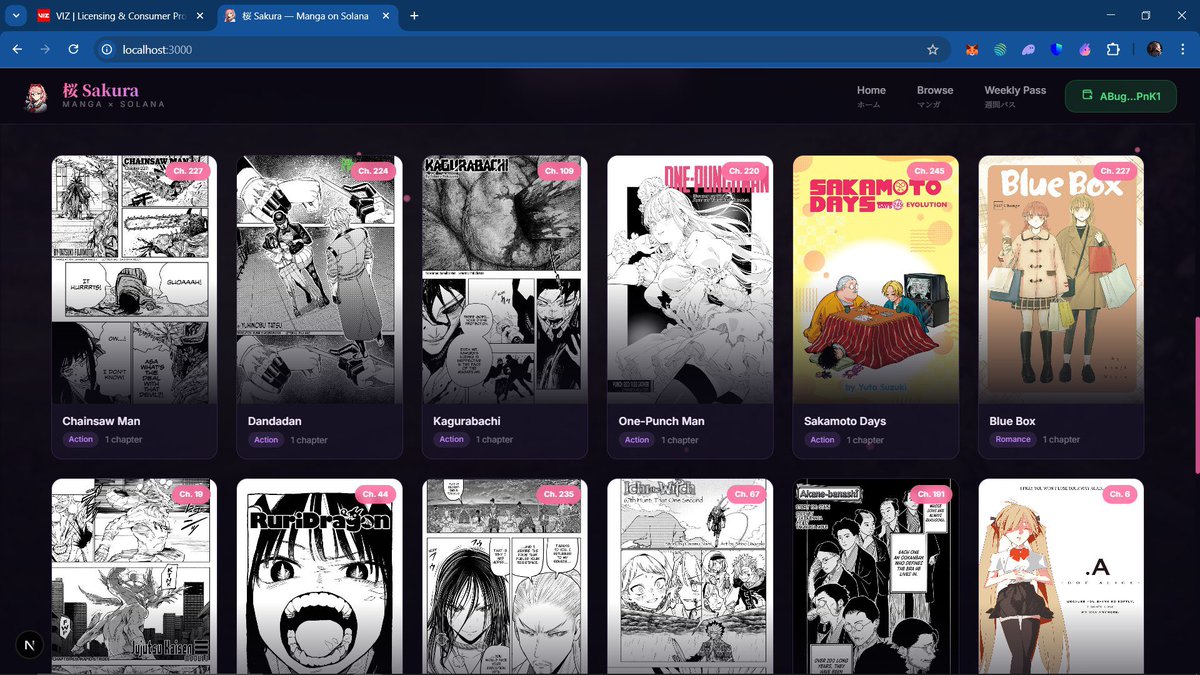
Task: Click the Action tag under One-Punch Man
Action: coord(637,440)
